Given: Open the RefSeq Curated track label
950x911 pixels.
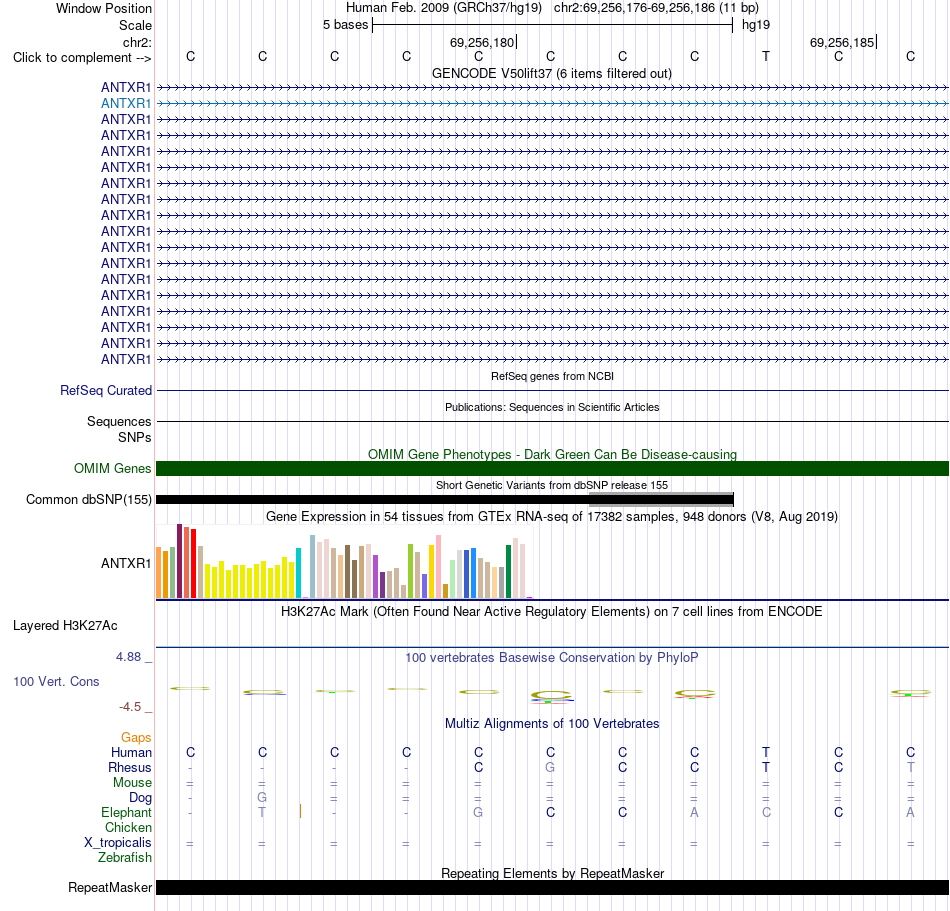Looking at the screenshot, I should coord(106,391).
